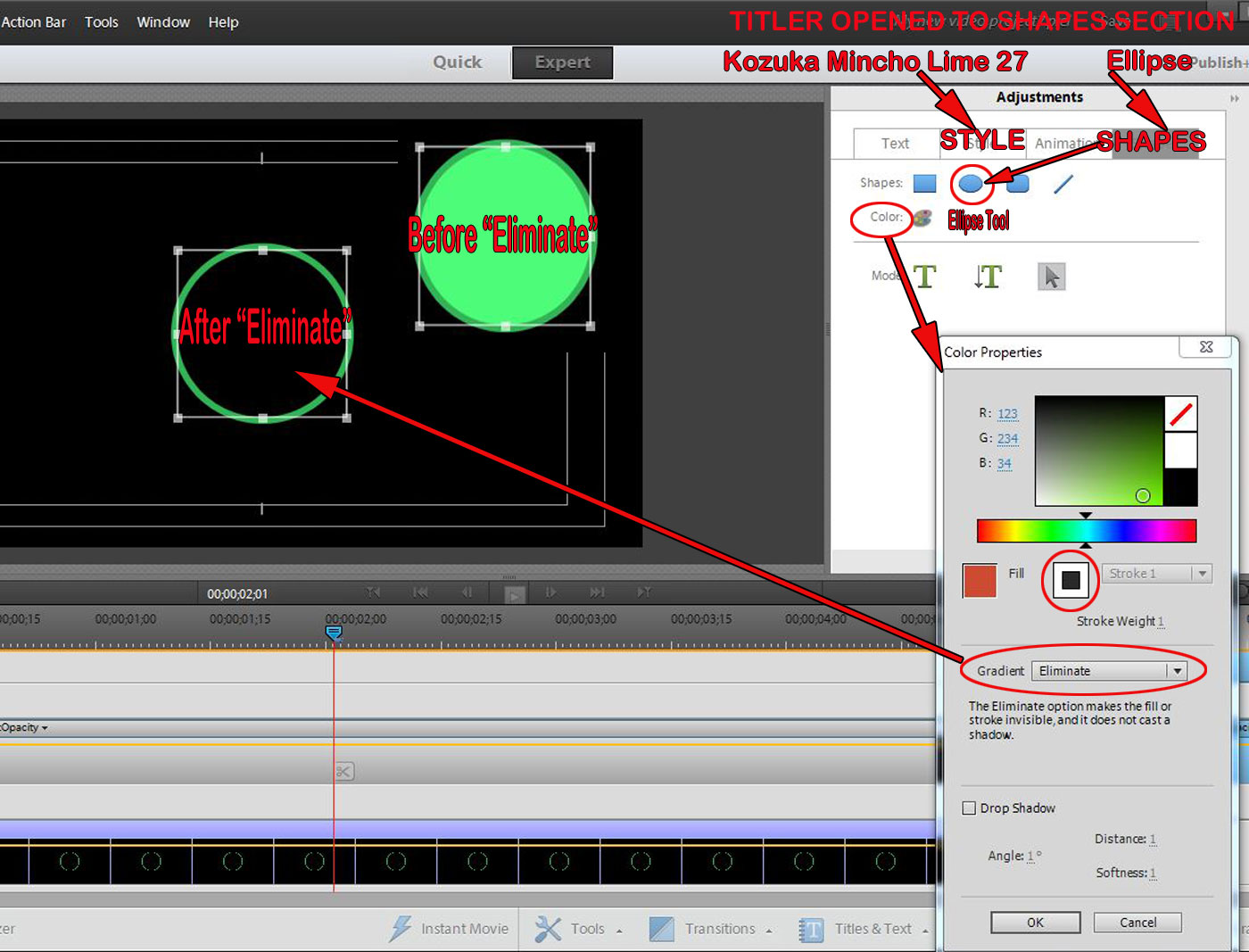
Task: Confirm Color Properties with OK
Action: (x=1035, y=922)
